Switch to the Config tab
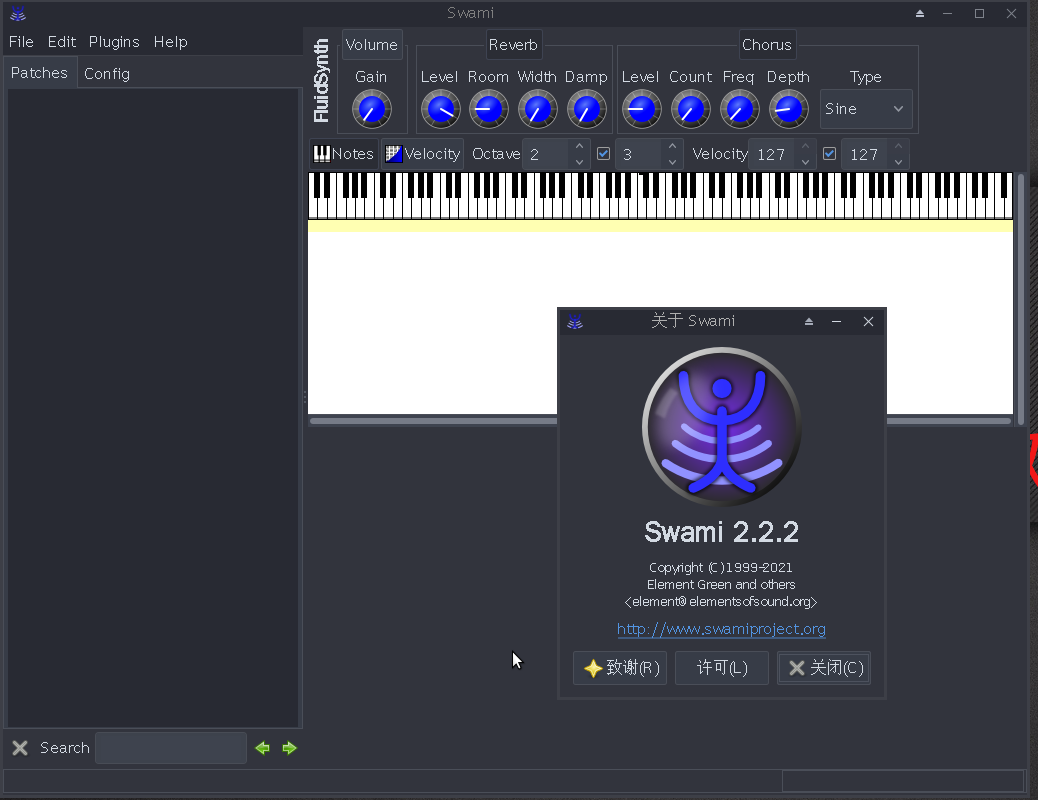This screenshot has height=800, width=1038. 107,74
